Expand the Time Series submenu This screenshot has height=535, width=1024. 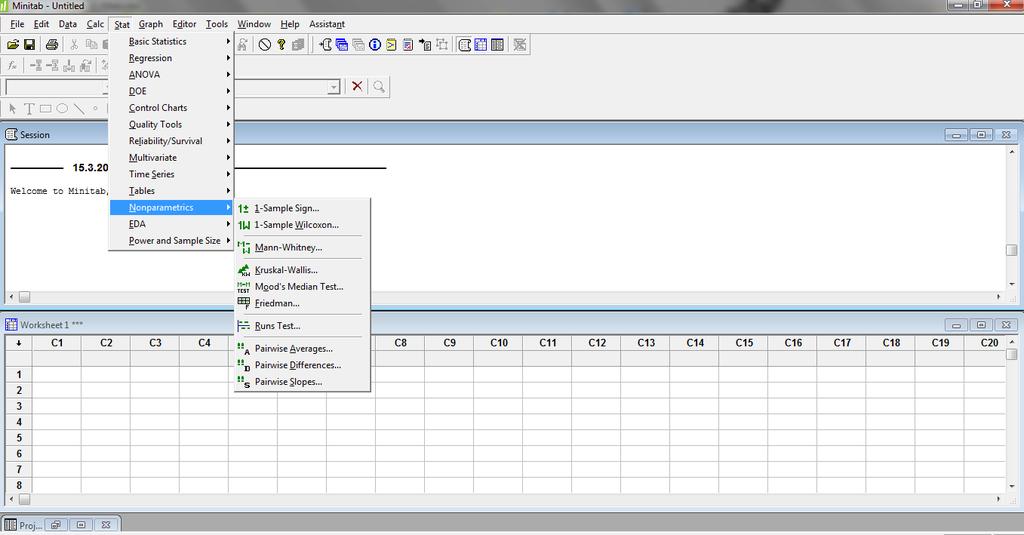[x=171, y=174]
